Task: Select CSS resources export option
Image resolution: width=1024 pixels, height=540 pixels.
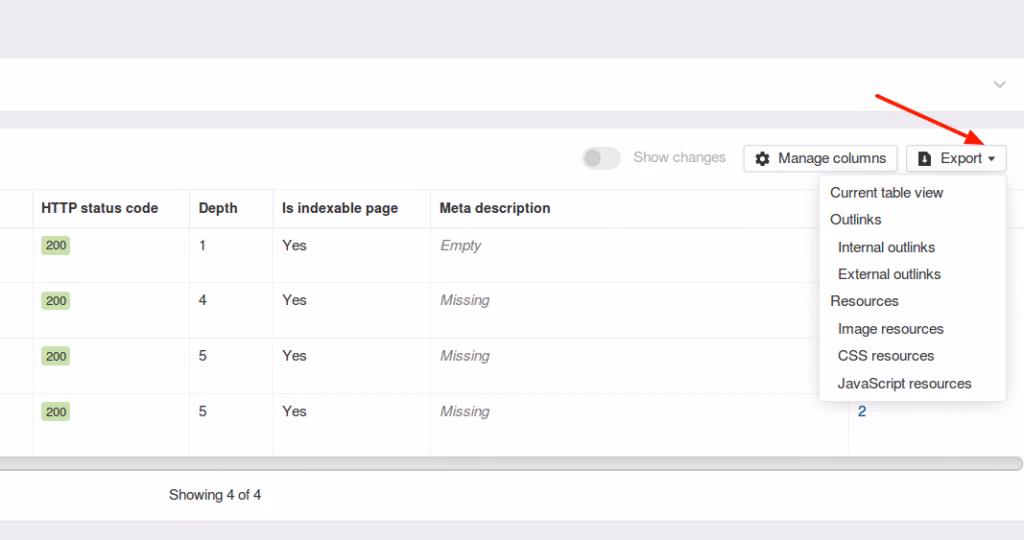Action: coord(885,356)
